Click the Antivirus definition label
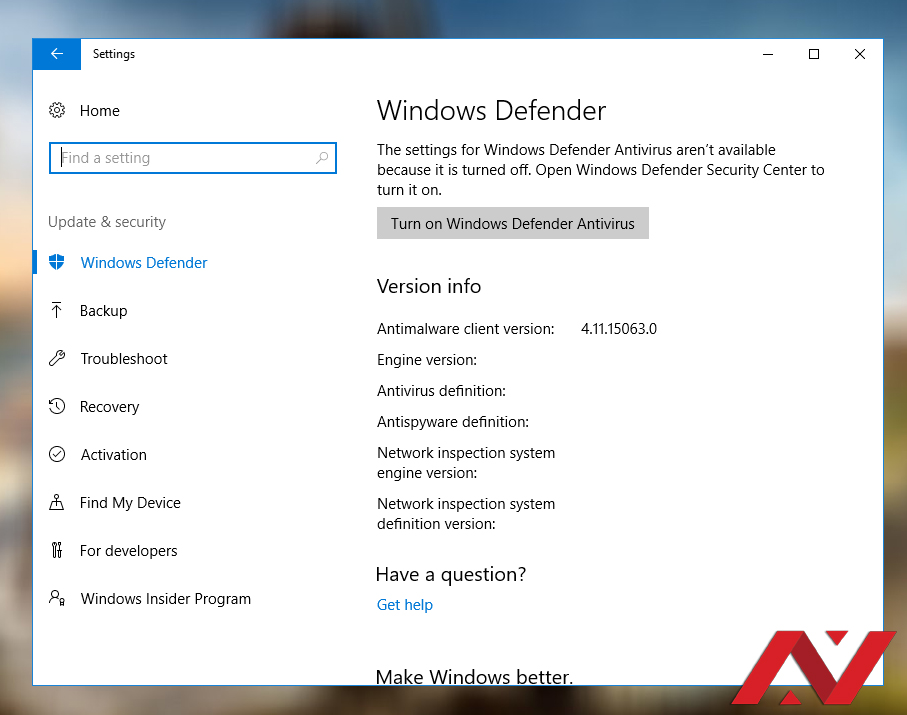 point(441,391)
